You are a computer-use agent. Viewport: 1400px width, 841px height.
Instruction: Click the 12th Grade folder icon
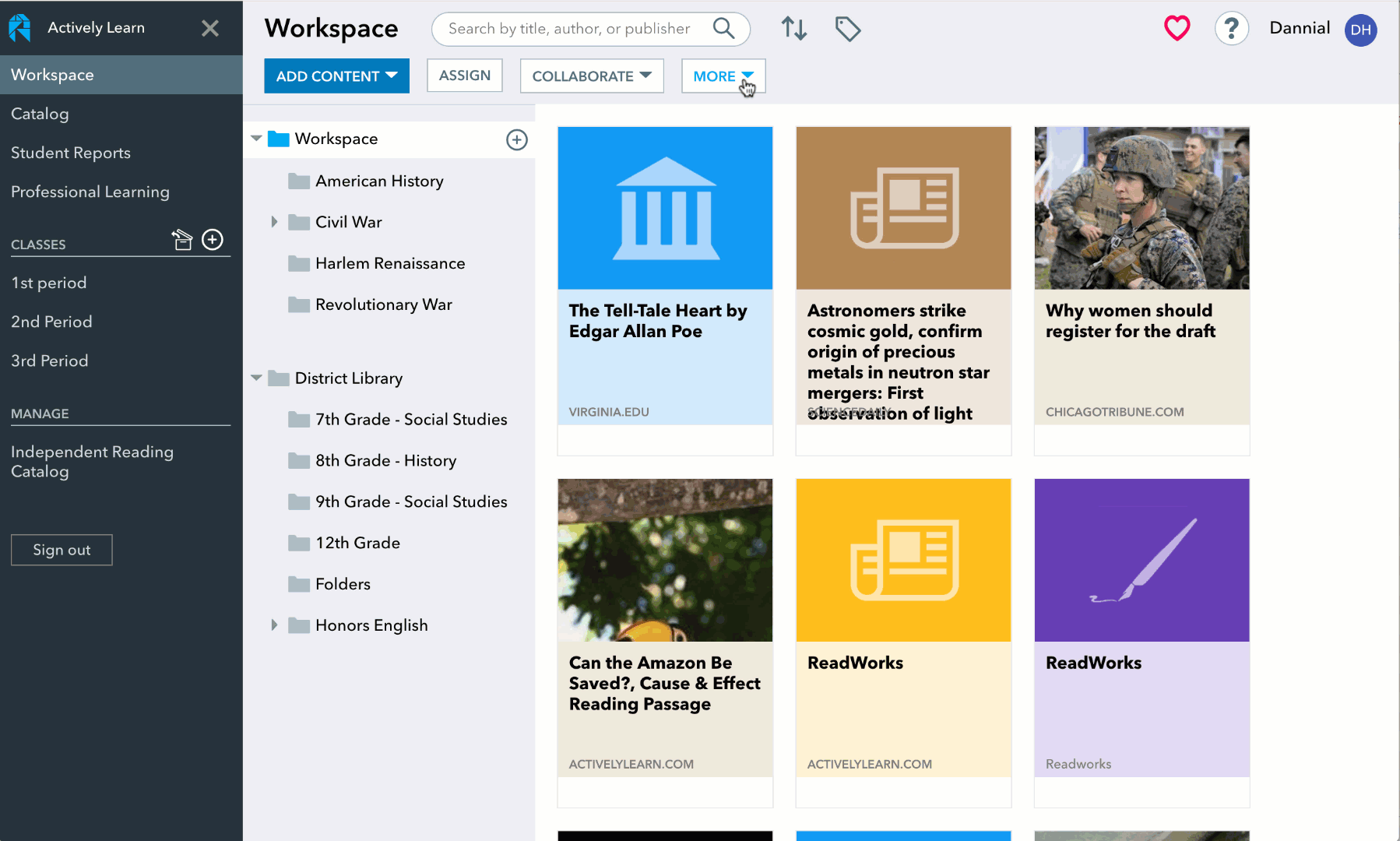click(299, 544)
